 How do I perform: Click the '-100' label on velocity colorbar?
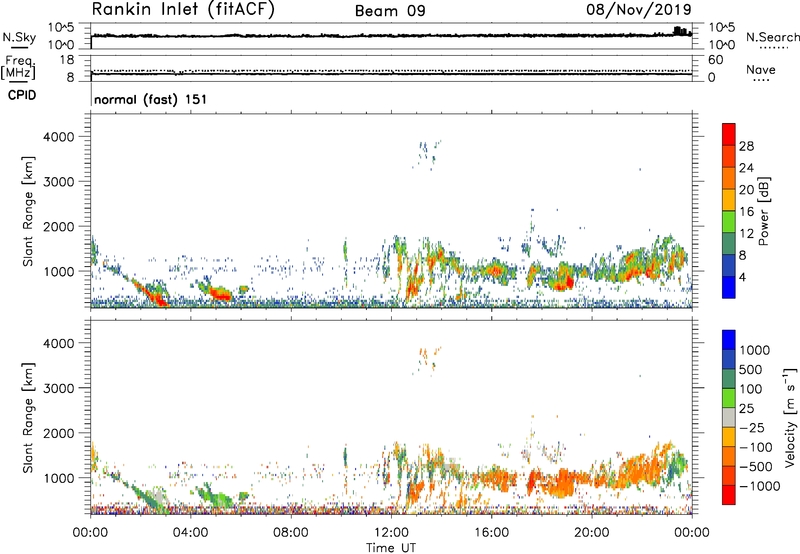756,447
